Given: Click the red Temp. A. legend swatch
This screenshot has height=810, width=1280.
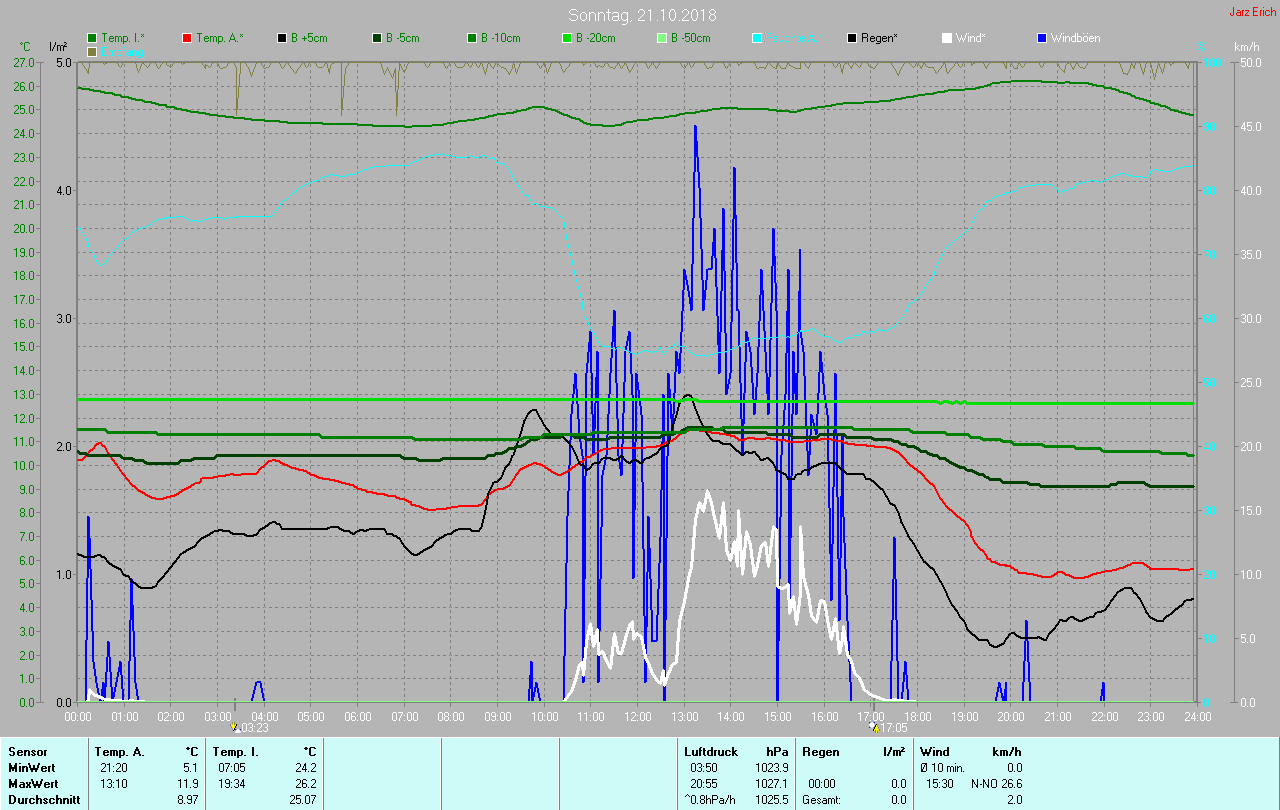Looking at the screenshot, I should [187, 38].
